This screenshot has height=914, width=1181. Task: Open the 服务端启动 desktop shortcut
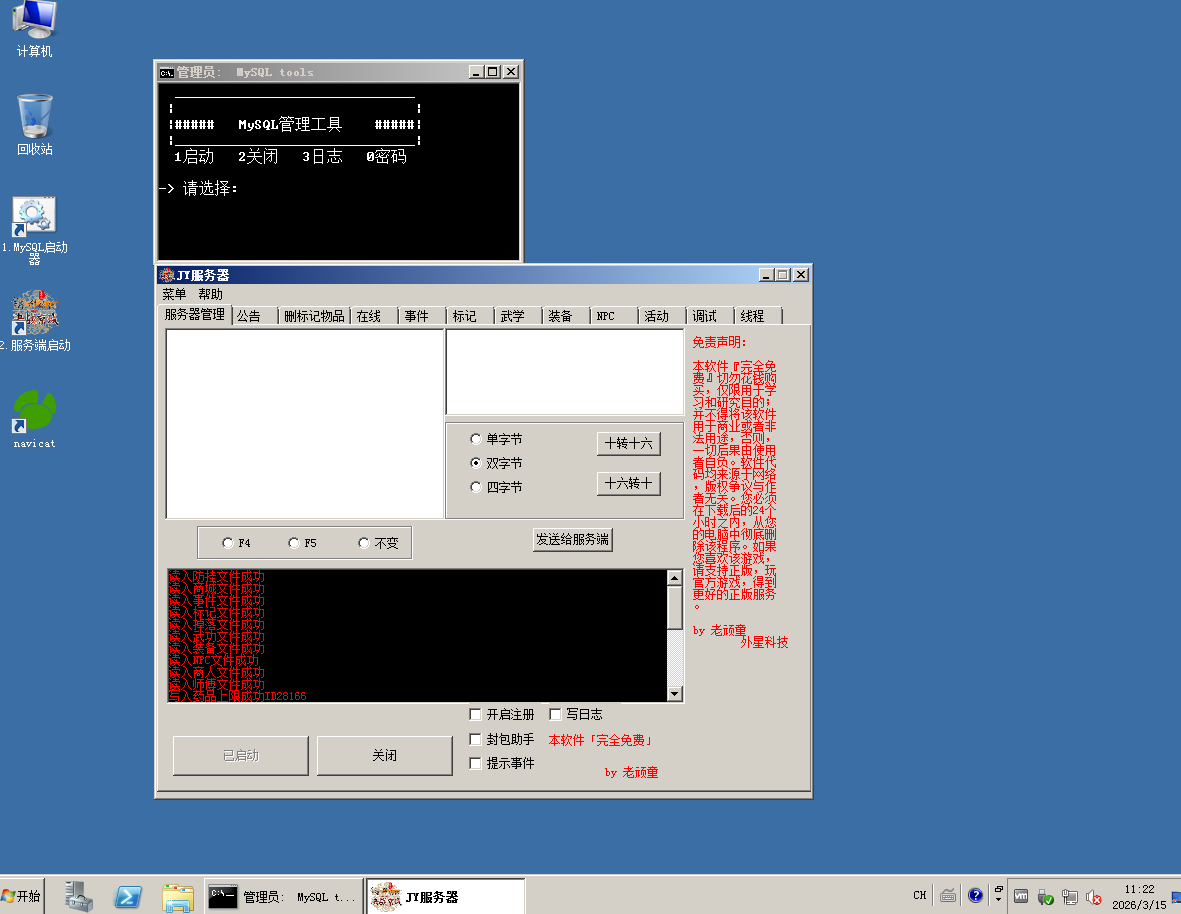click(x=34, y=314)
